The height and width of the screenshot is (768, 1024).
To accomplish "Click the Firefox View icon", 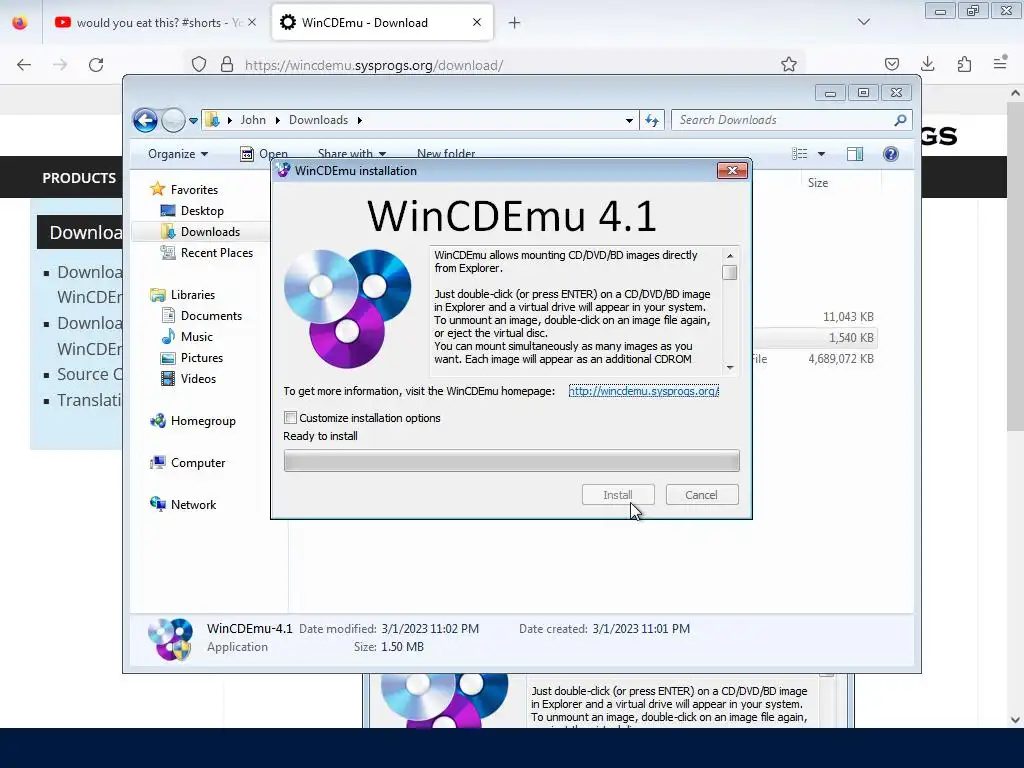I will [x=20, y=23].
